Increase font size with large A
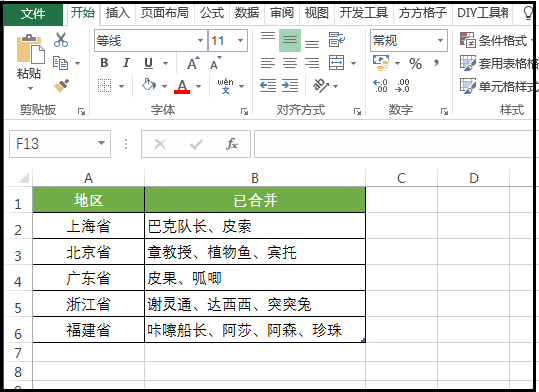Viewport: 539px width, 392px height. click(x=193, y=63)
